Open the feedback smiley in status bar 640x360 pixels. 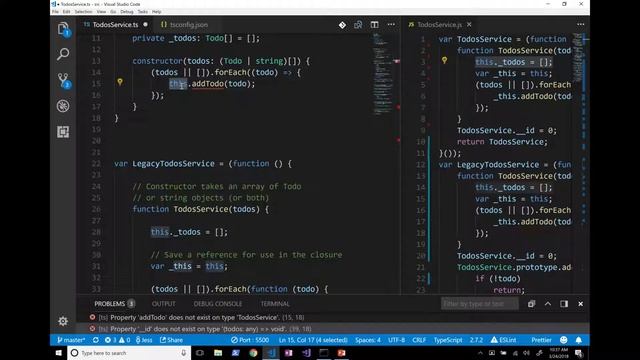[x=564, y=340]
